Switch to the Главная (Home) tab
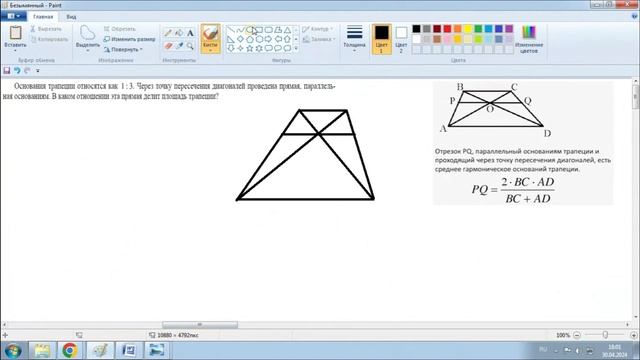 43,17
